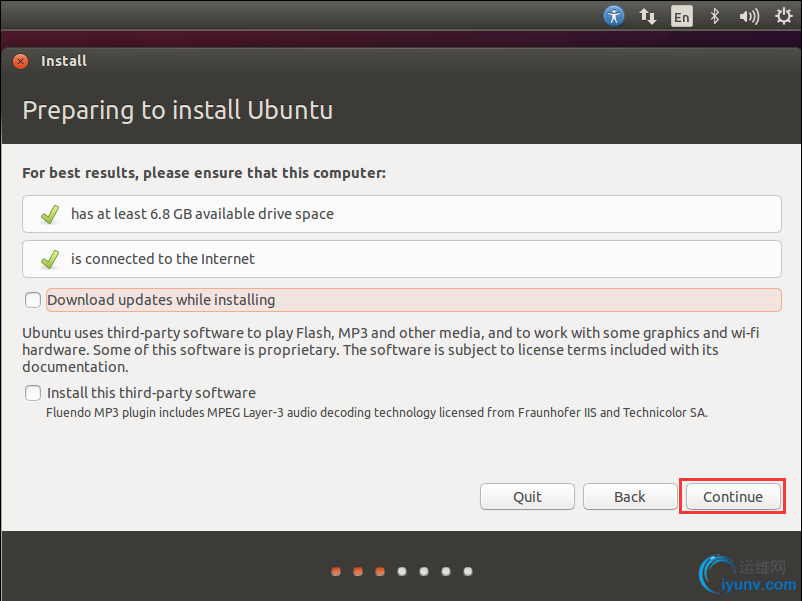Tick Install this third-party software checkbox
Image resolution: width=802 pixels, height=601 pixels.
33,393
